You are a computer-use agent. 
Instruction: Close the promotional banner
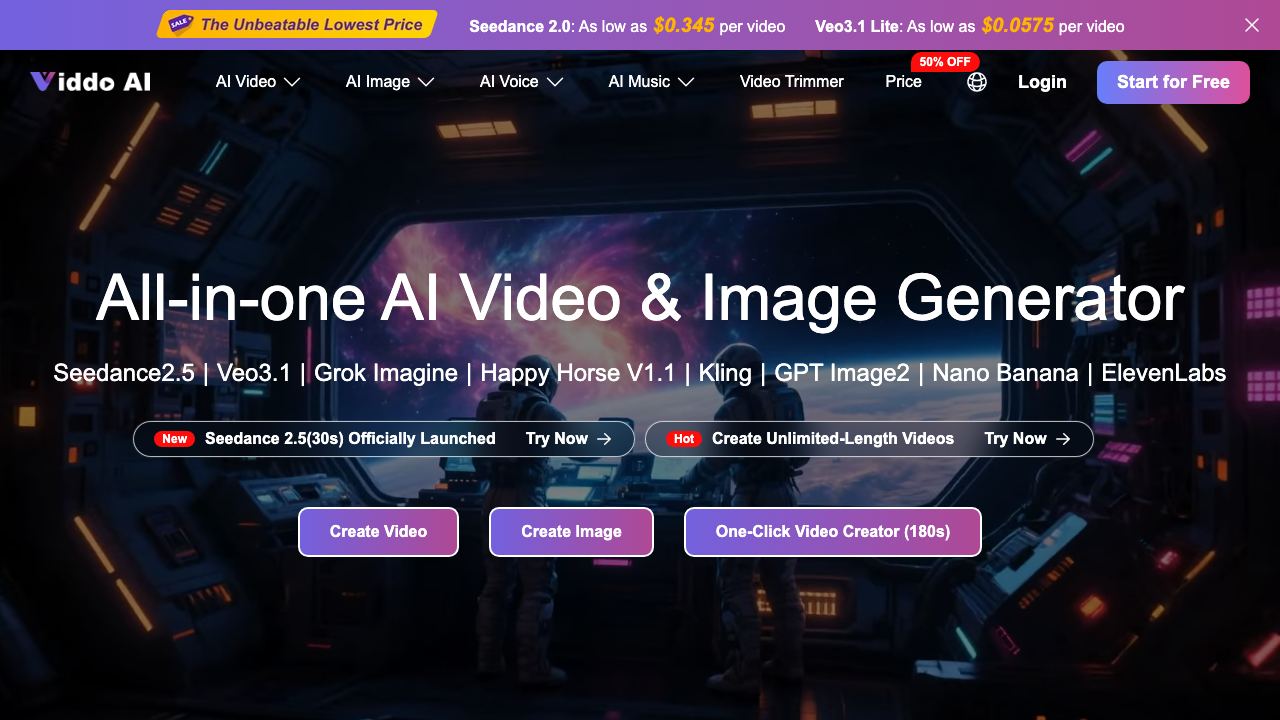(x=1252, y=25)
